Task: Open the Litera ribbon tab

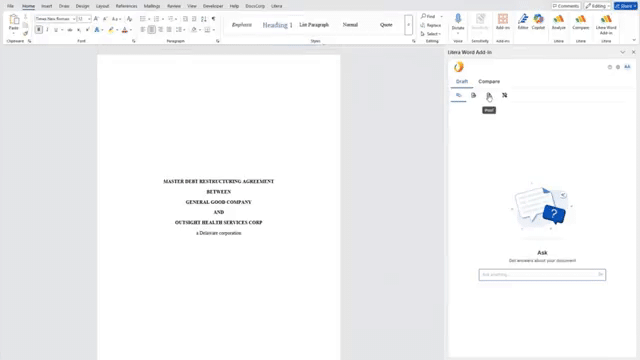Action: [277, 6]
